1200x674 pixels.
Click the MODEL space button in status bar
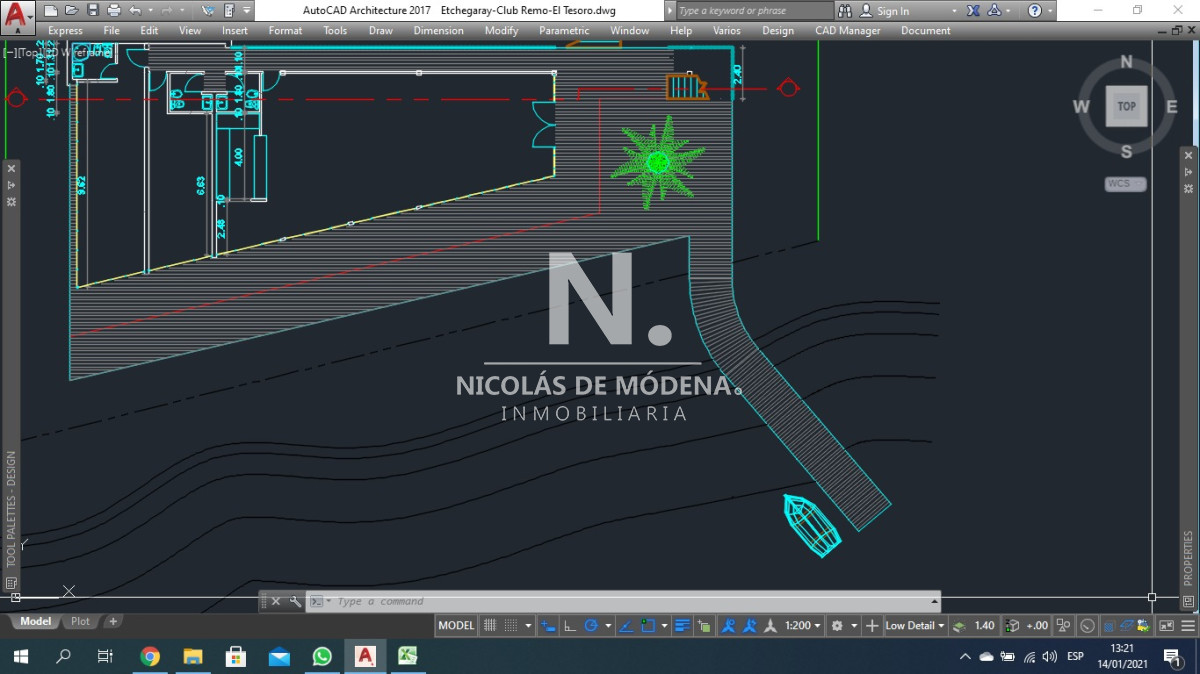(456, 626)
